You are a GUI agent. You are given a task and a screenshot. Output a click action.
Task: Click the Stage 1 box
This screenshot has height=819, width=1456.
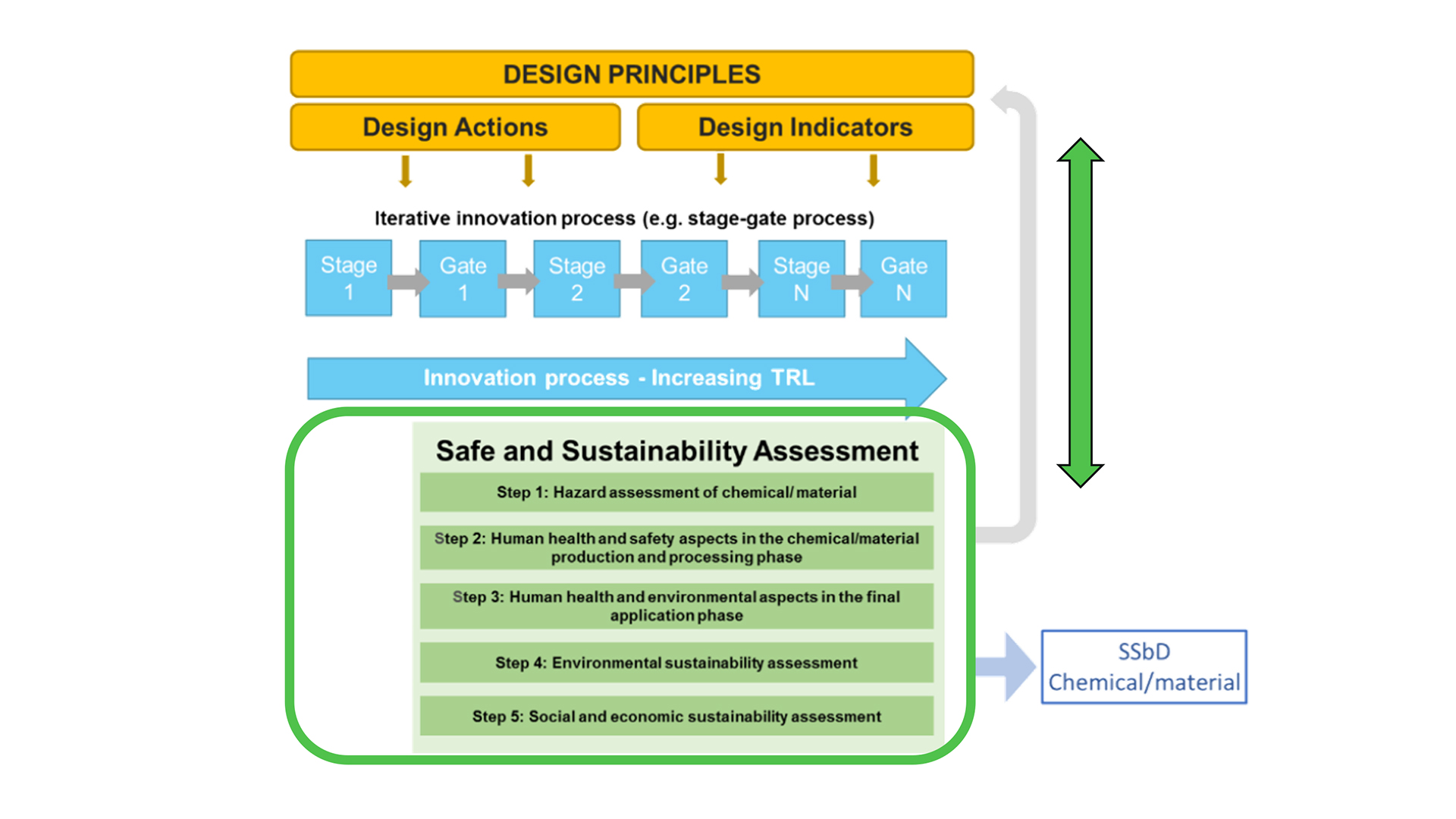348,278
